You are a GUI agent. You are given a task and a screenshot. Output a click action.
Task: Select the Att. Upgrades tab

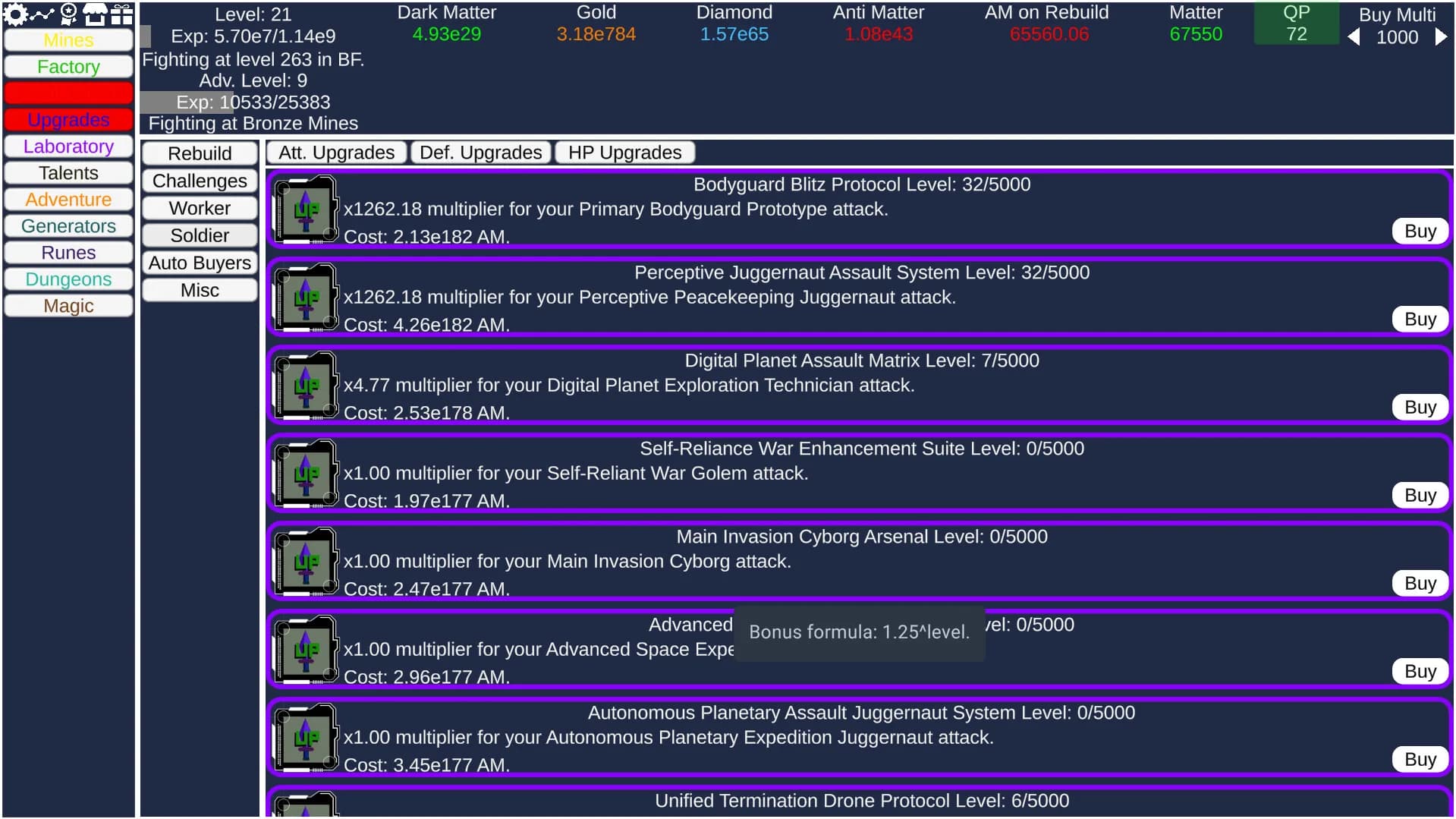click(x=337, y=153)
